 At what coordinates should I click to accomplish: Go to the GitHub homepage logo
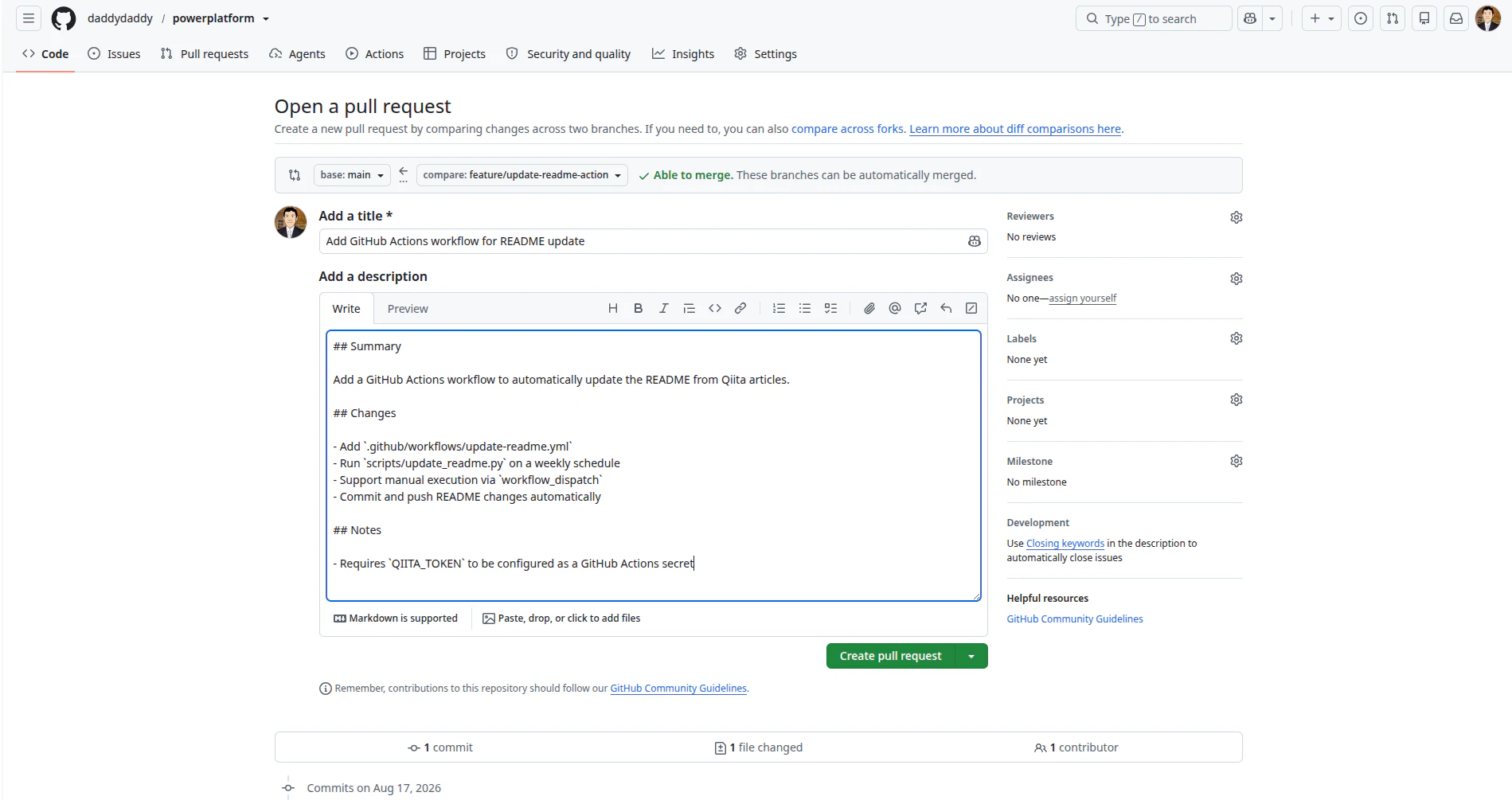coord(64,18)
